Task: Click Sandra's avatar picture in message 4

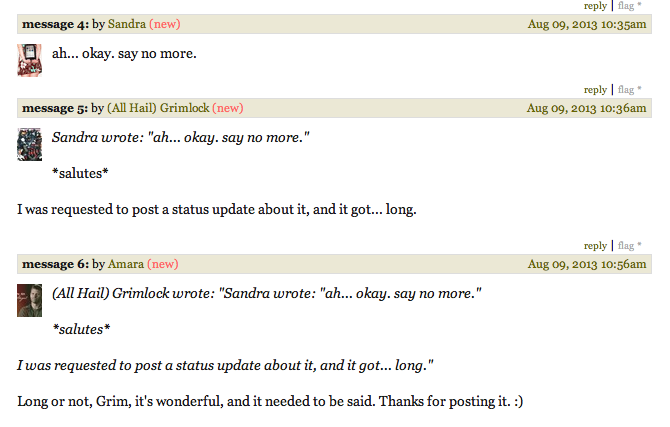Action: click(29, 60)
